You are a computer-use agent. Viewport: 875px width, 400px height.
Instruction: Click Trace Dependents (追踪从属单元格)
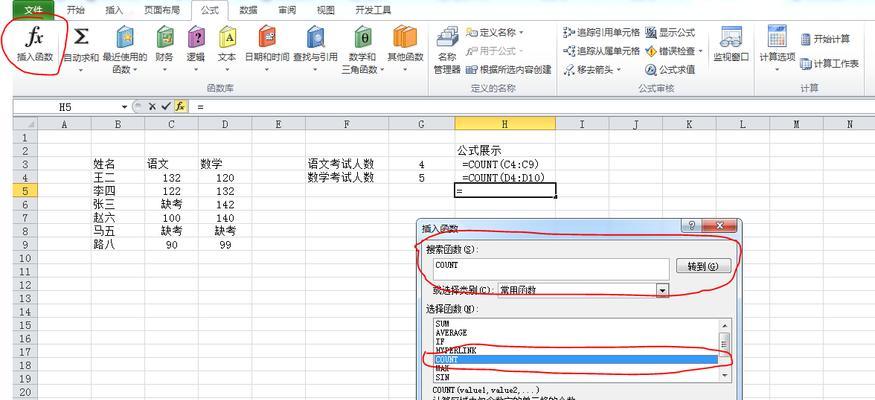601,51
